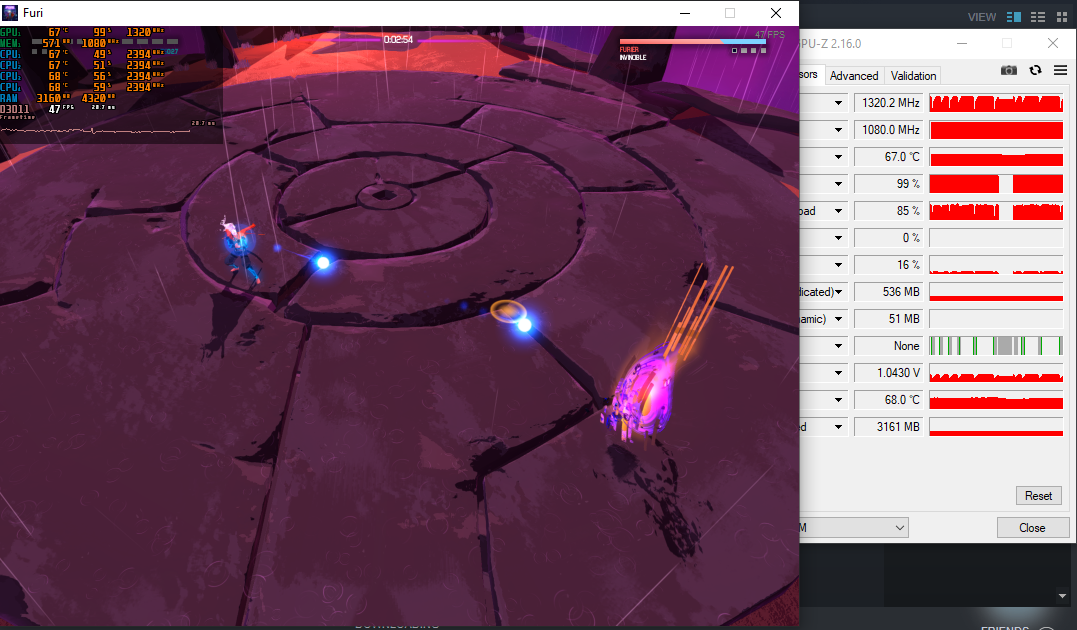Click the GPU-Z refresh sensors icon
The height and width of the screenshot is (630, 1077).
[x=1035, y=70]
